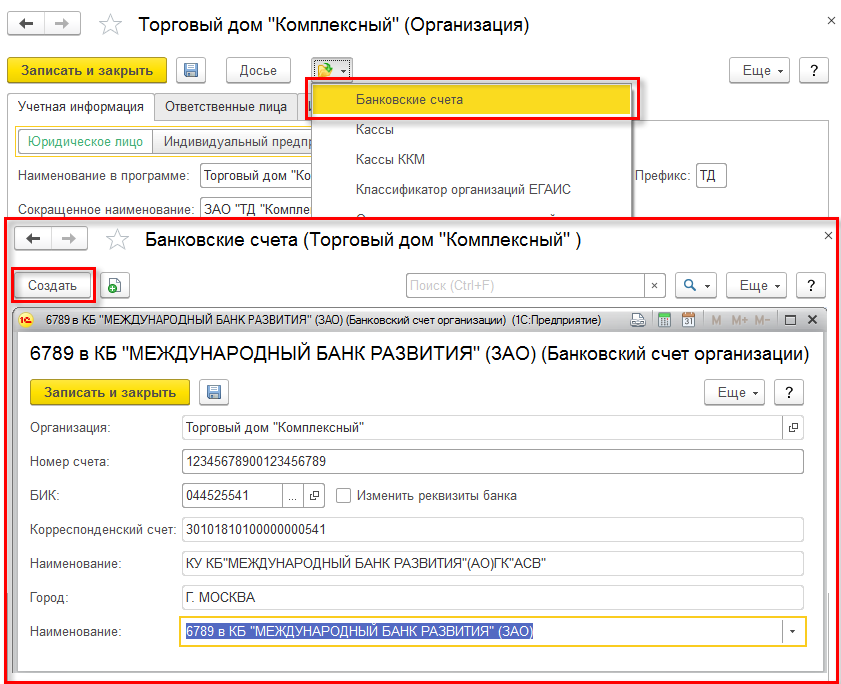
Task: Click the Поиск (Ctrl+F) search field
Action: [525, 285]
